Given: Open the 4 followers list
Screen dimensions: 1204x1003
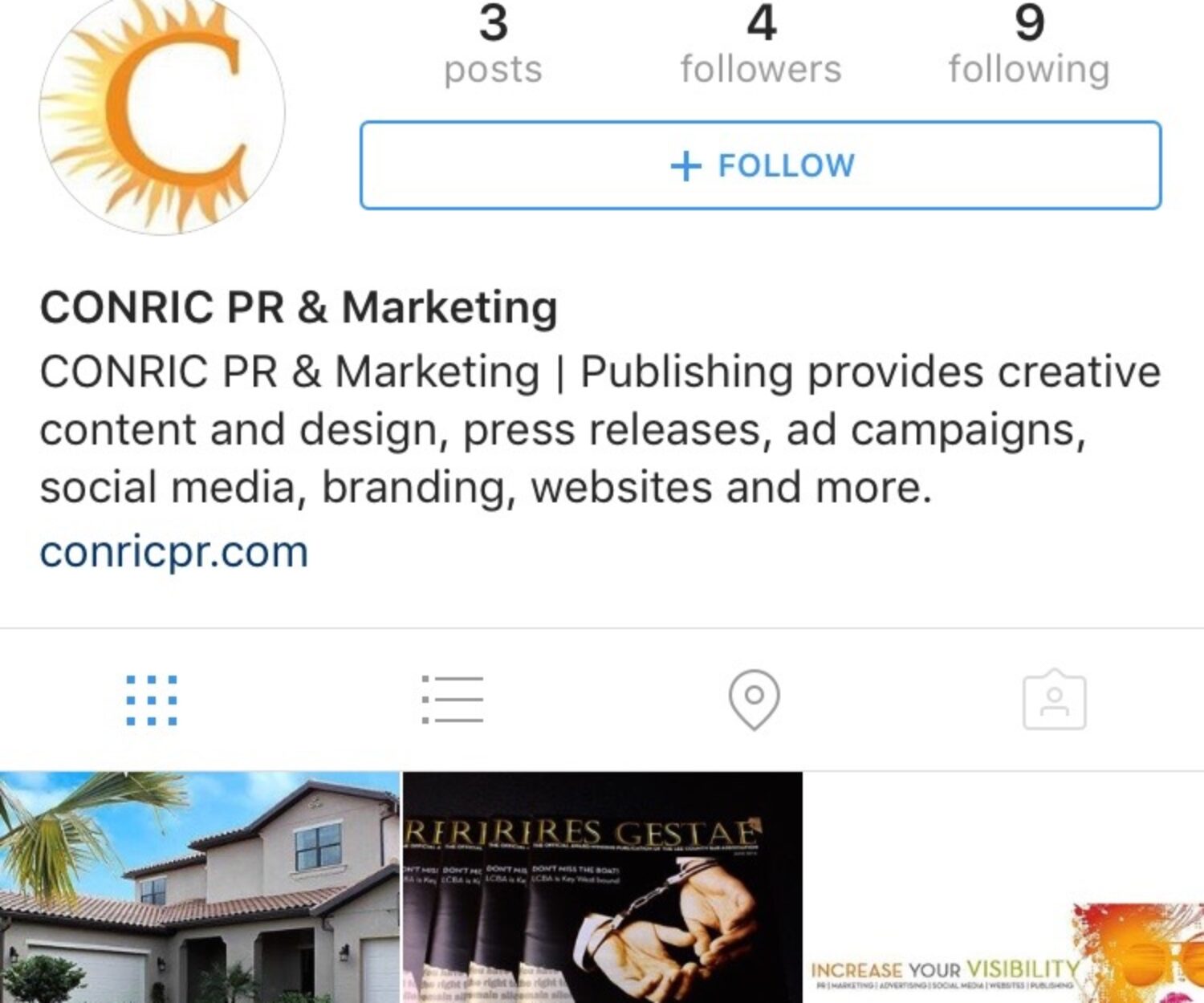Looking at the screenshot, I should (761, 44).
